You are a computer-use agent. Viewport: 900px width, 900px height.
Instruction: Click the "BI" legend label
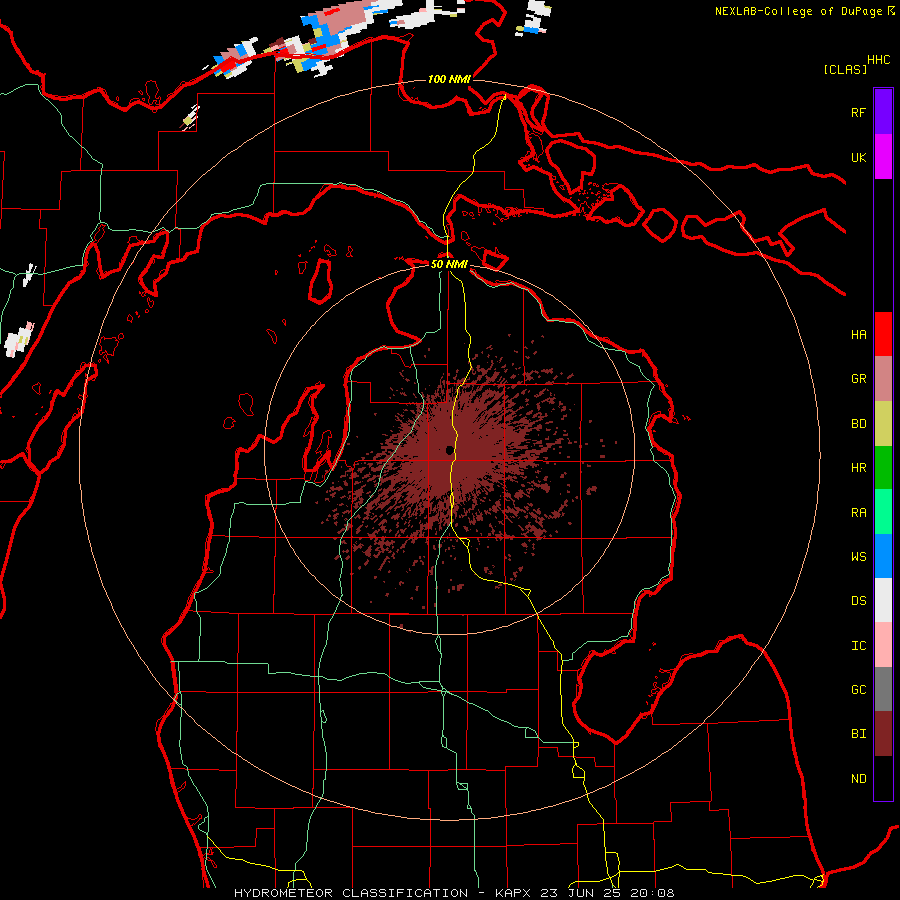[858, 734]
